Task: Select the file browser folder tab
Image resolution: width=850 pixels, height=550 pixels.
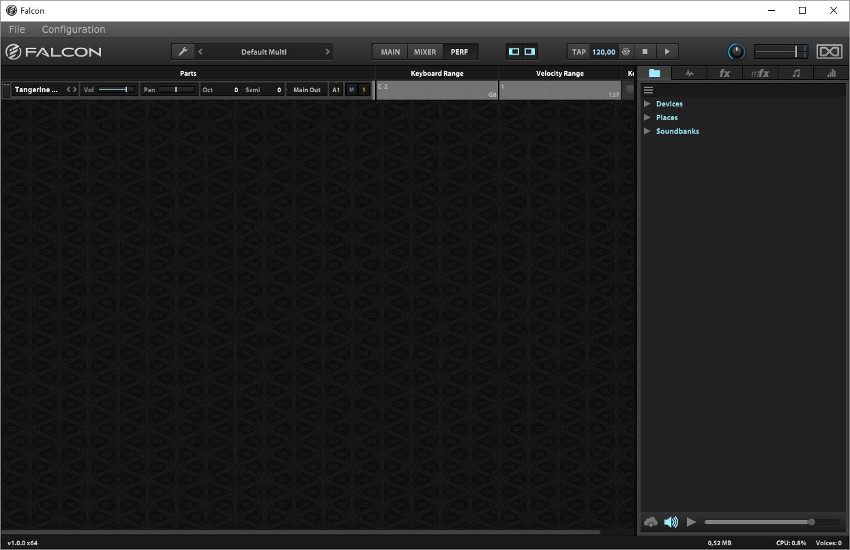Action: click(654, 73)
